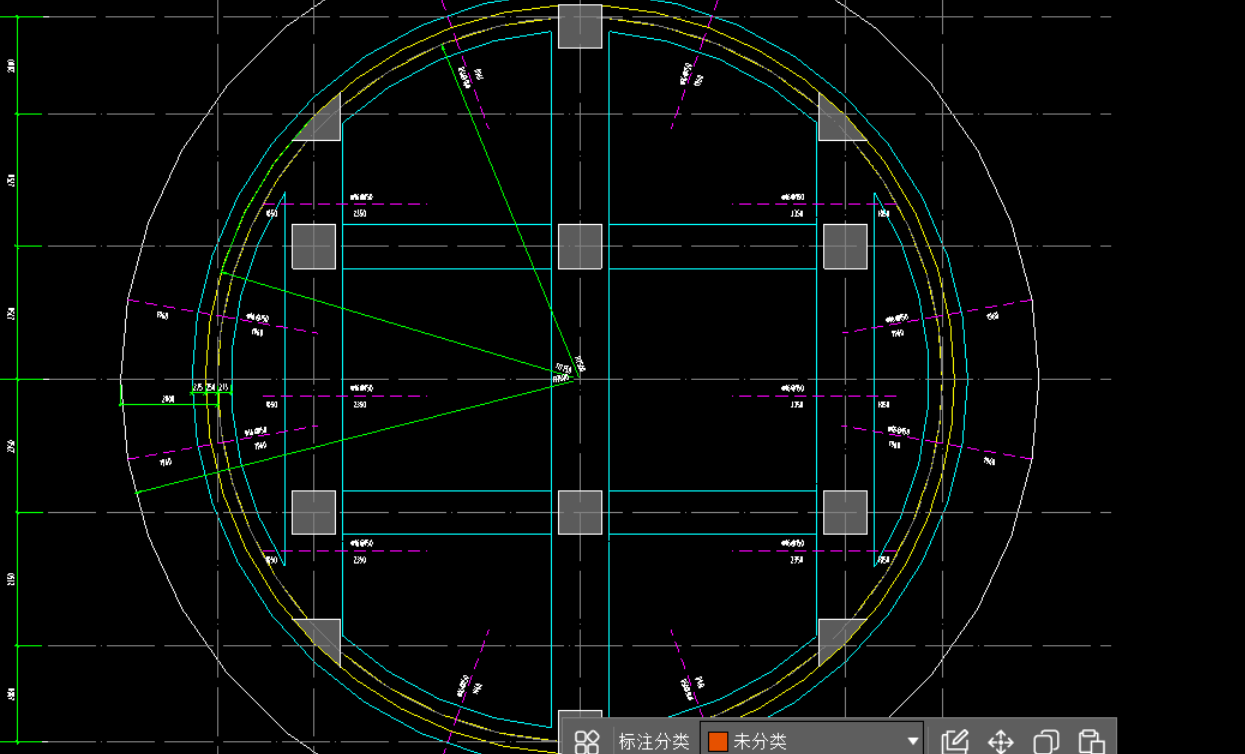
Task: Click the paste (clipboard) icon
Action: tap(1091, 741)
